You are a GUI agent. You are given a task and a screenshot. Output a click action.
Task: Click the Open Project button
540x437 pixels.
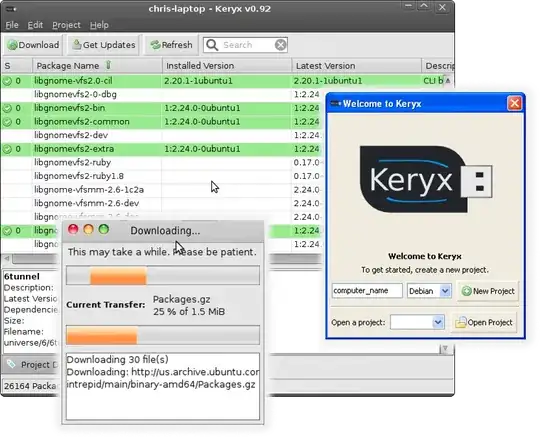click(484, 323)
